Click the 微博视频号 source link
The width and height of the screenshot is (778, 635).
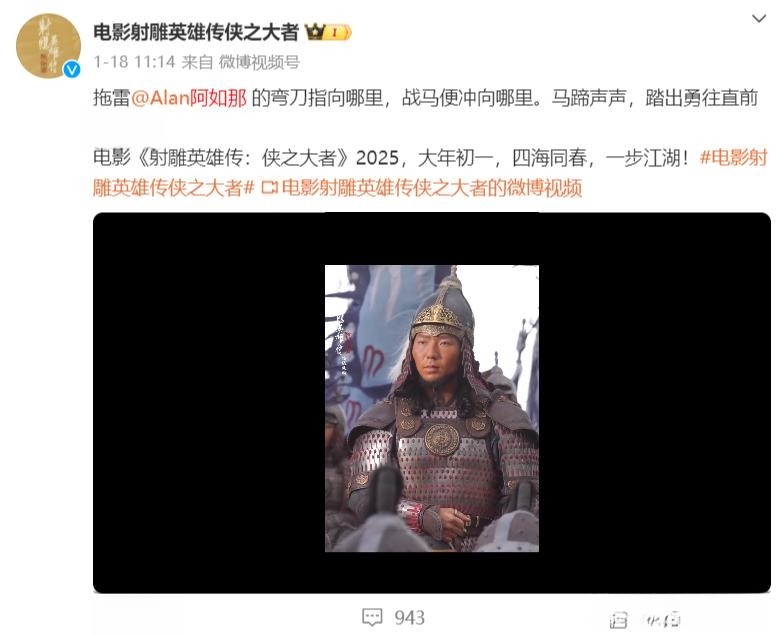coord(259,62)
